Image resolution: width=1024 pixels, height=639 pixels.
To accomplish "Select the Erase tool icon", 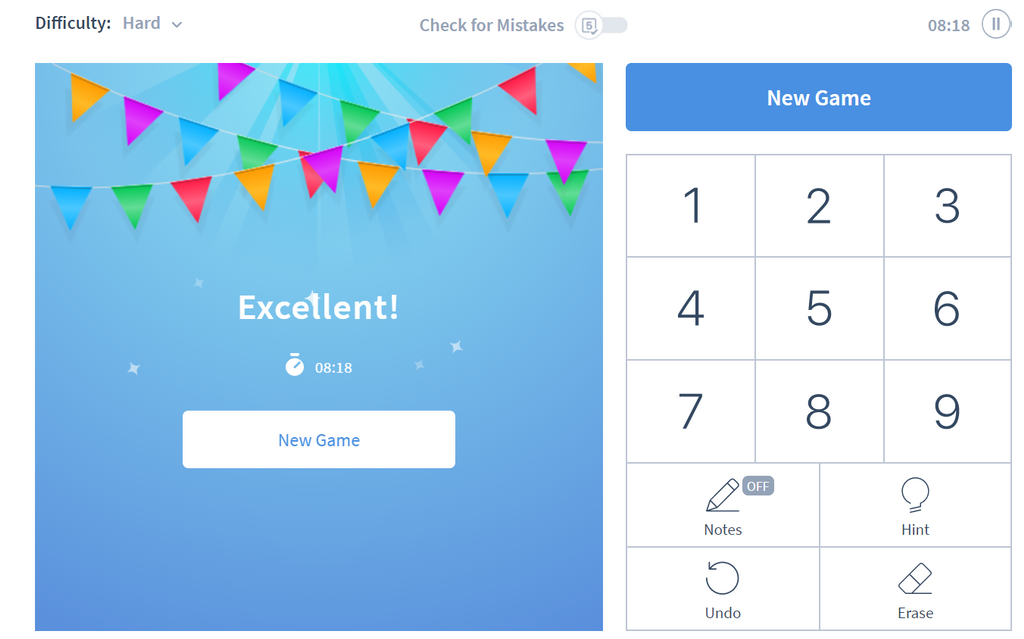I will pos(915,578).
